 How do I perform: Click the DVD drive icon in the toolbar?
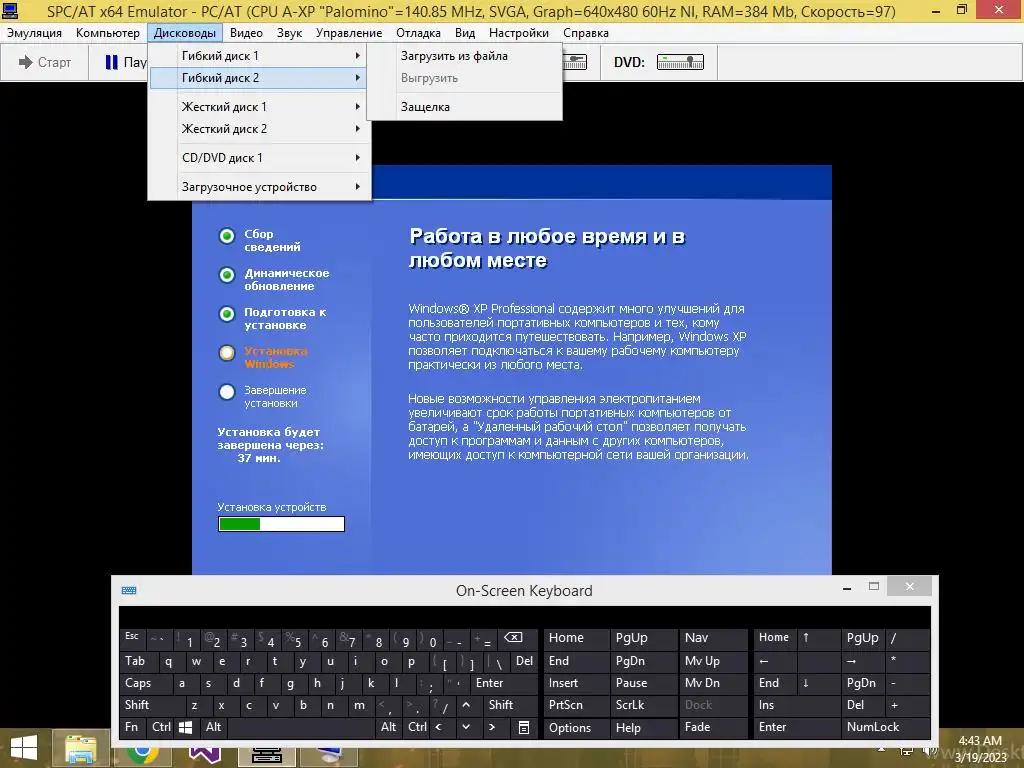680,62
